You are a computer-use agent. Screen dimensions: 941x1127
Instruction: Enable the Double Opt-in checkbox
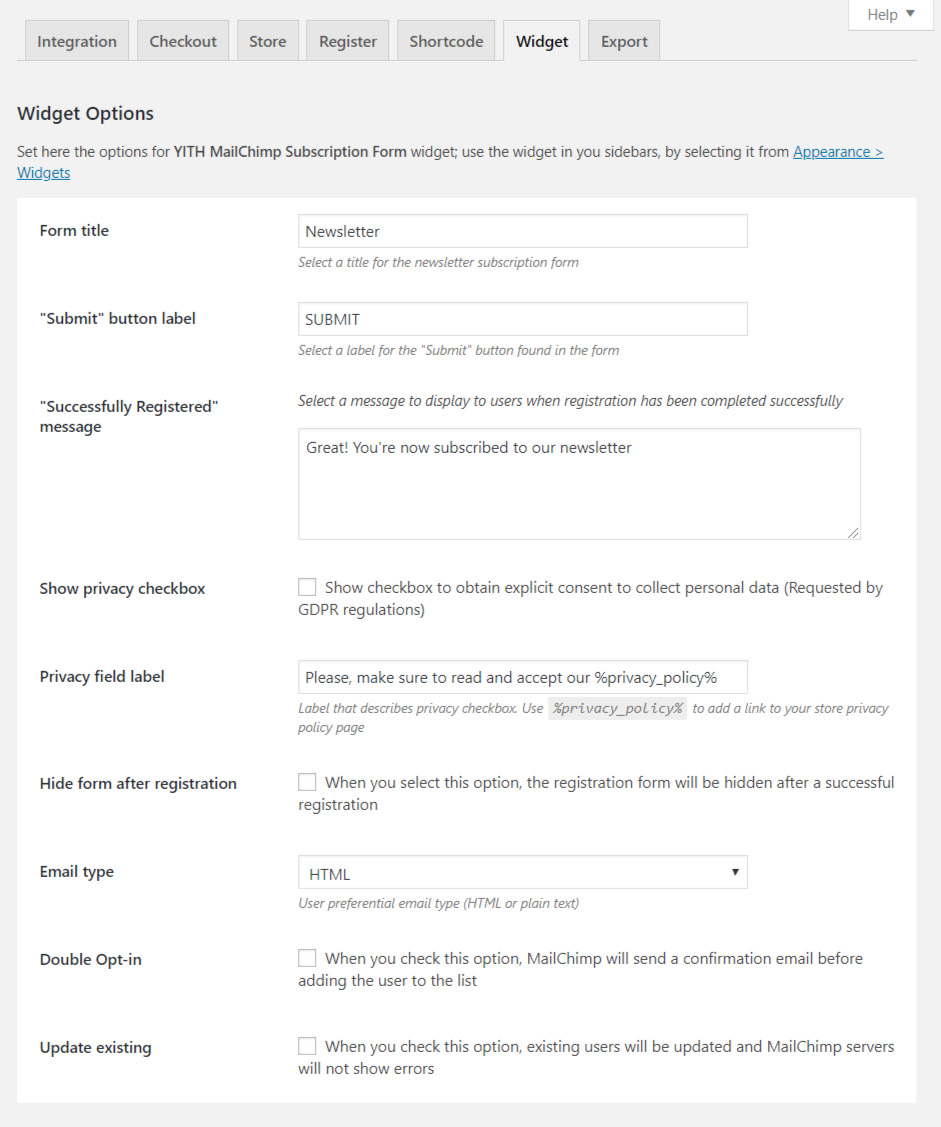pyautogui.click(x=307, y=958)
